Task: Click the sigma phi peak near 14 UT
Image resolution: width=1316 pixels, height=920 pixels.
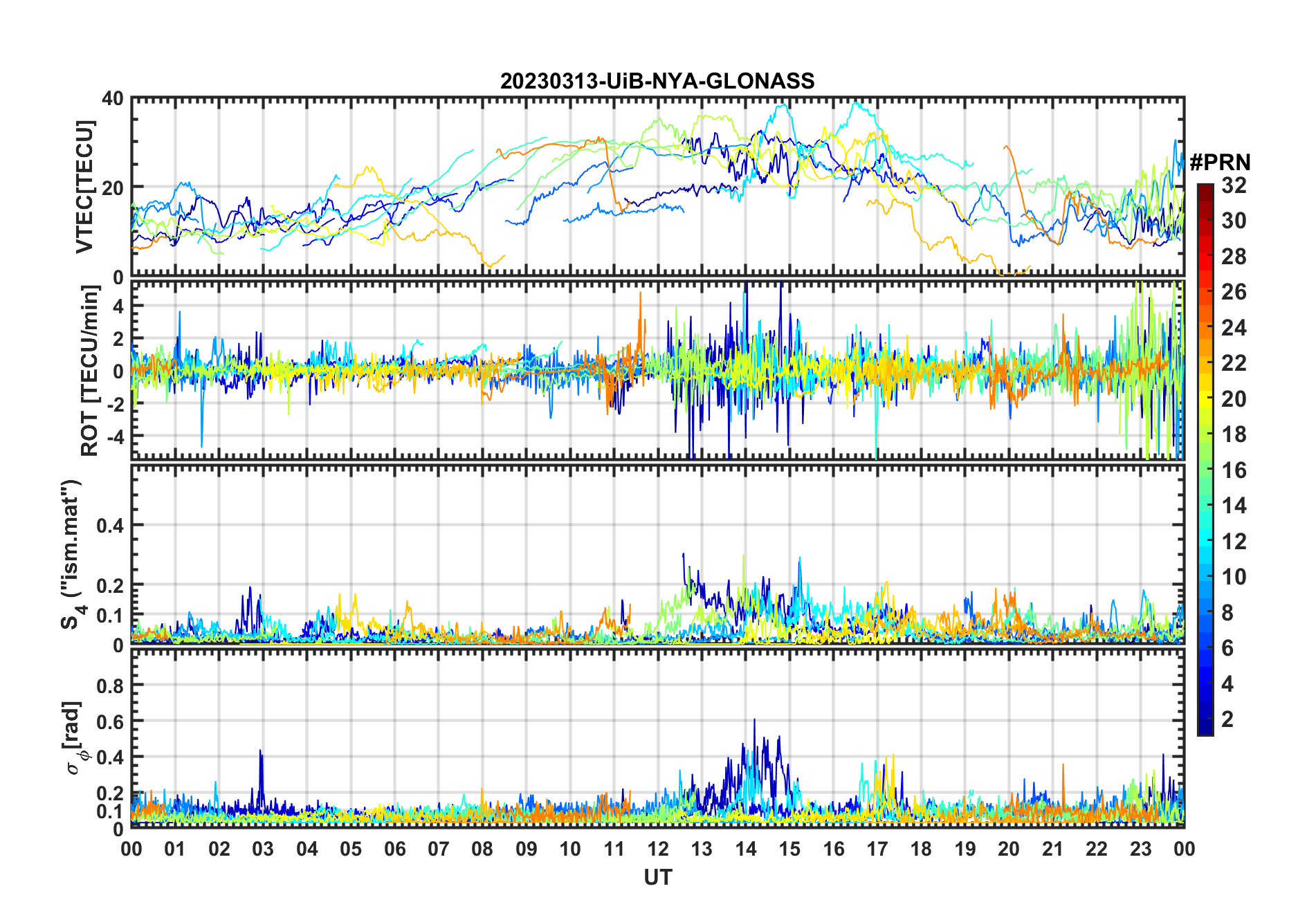Action: tap(754, 720)
